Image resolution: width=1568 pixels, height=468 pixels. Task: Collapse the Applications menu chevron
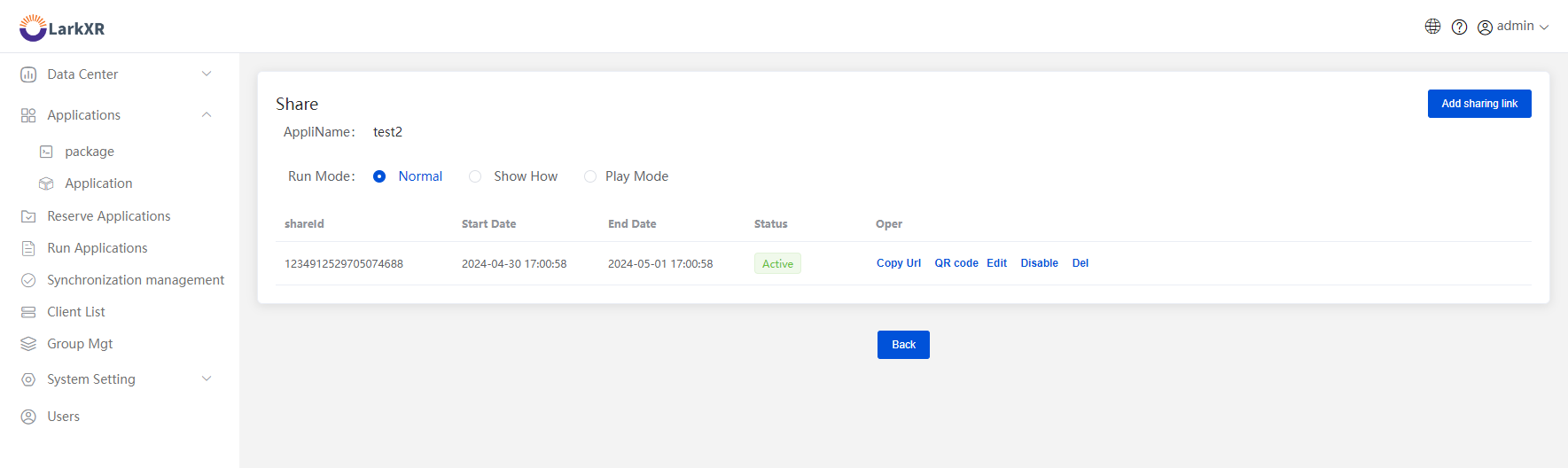pos(207,114)
